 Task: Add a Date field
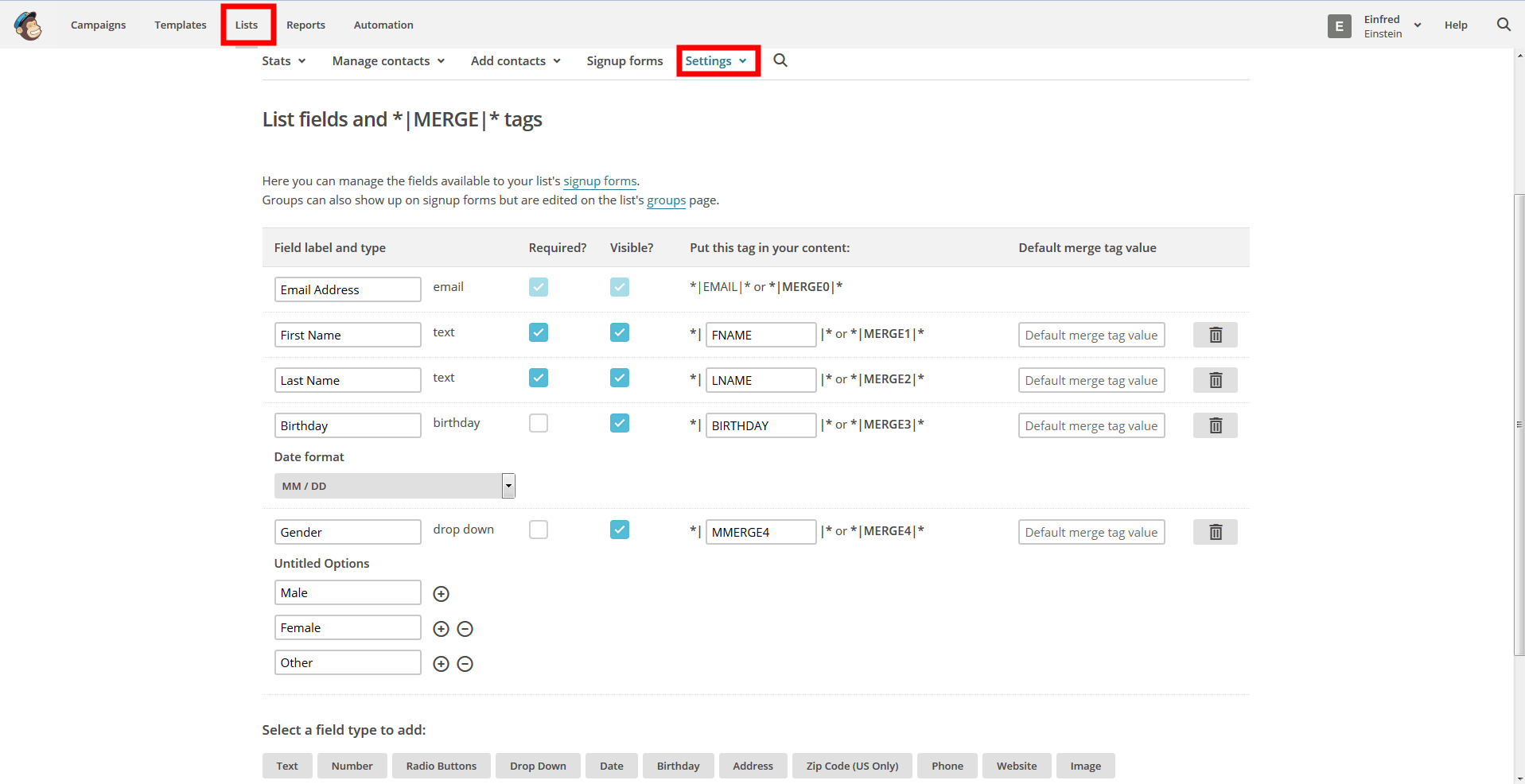point(612,766)
